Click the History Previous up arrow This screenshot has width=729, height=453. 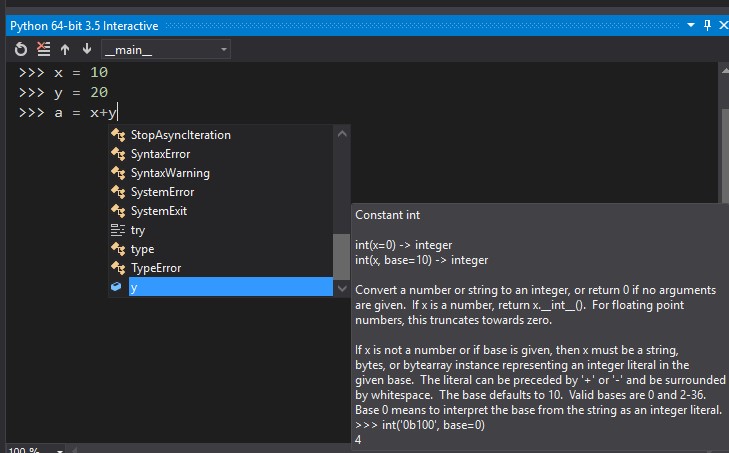[x=65, y=49]
